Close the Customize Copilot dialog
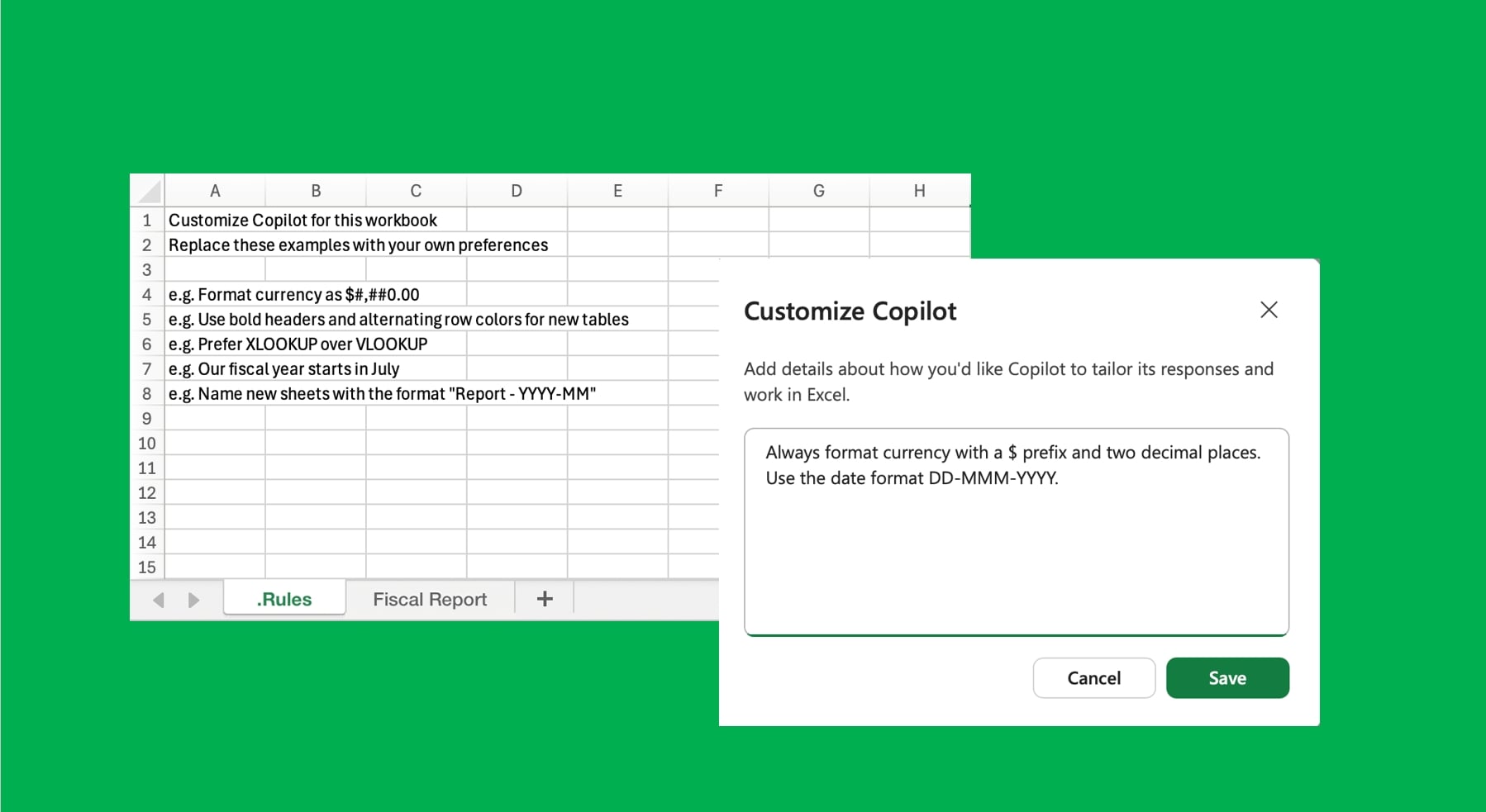Image resolution: width=1486 pixels, height=812 pixels. click(x=1269, y=310)
